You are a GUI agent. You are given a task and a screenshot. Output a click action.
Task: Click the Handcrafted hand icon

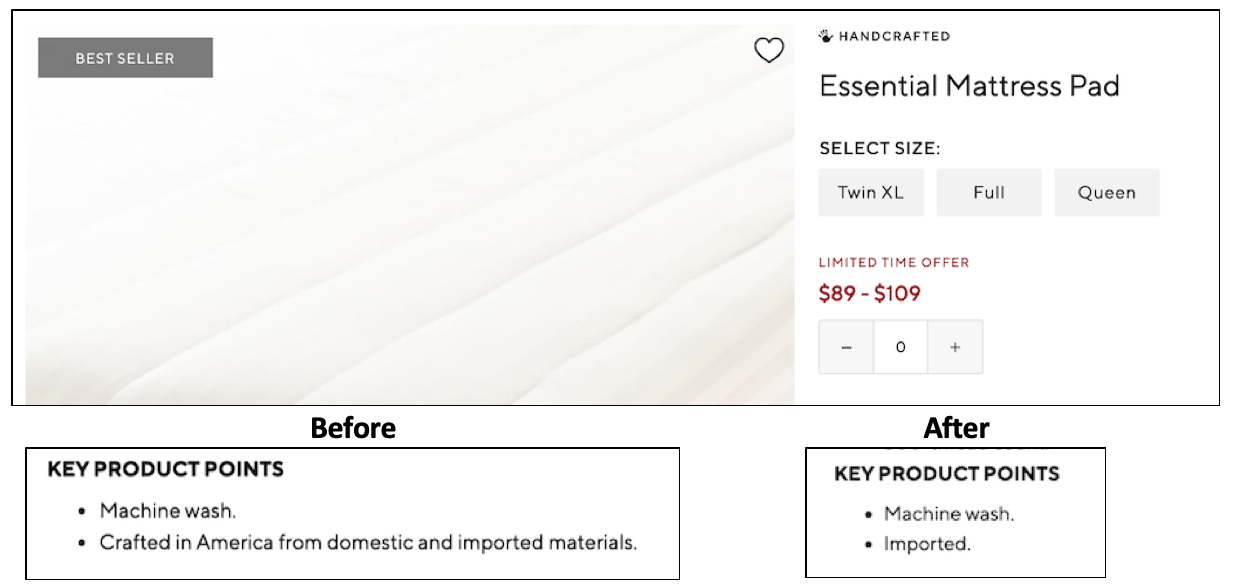coord(826,36)
